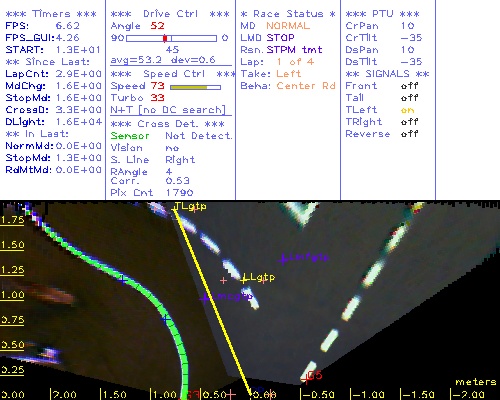Image resolution: width=500 pixels, height=400 pixels.
Task: Click the 'N+T [no DC search]' text
Action: (x=168, y=110)
